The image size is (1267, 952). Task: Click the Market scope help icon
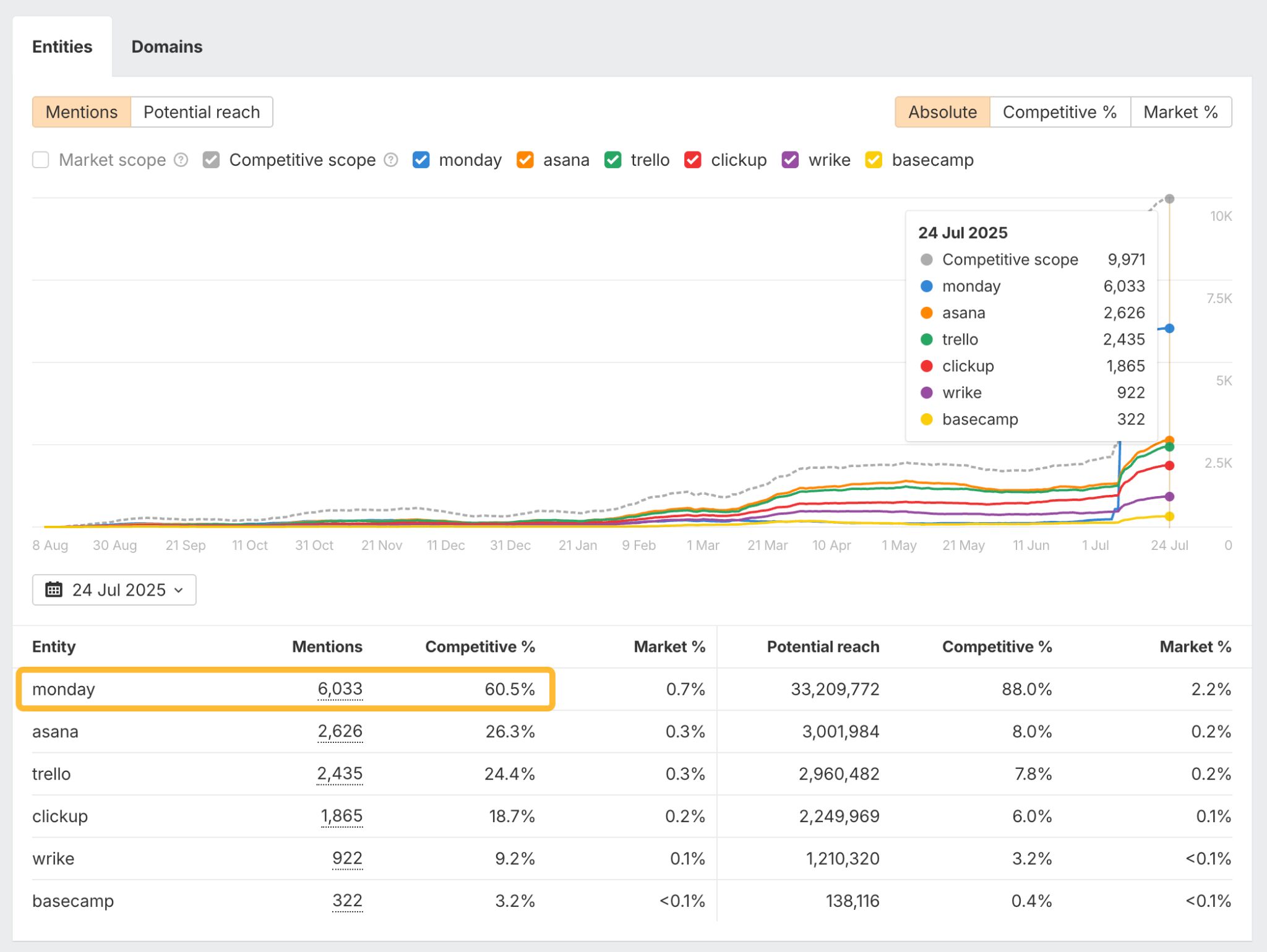(181, 160)
